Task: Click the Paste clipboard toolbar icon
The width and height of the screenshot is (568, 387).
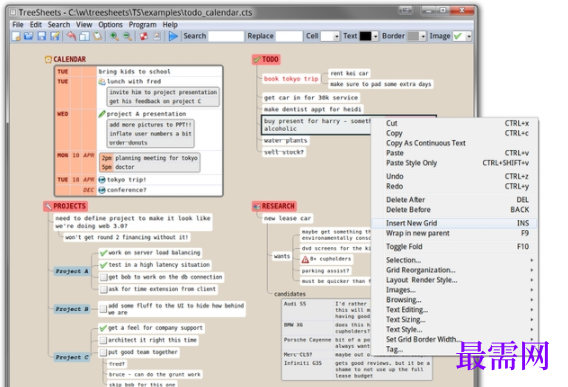Action: (x=97, y=36)
